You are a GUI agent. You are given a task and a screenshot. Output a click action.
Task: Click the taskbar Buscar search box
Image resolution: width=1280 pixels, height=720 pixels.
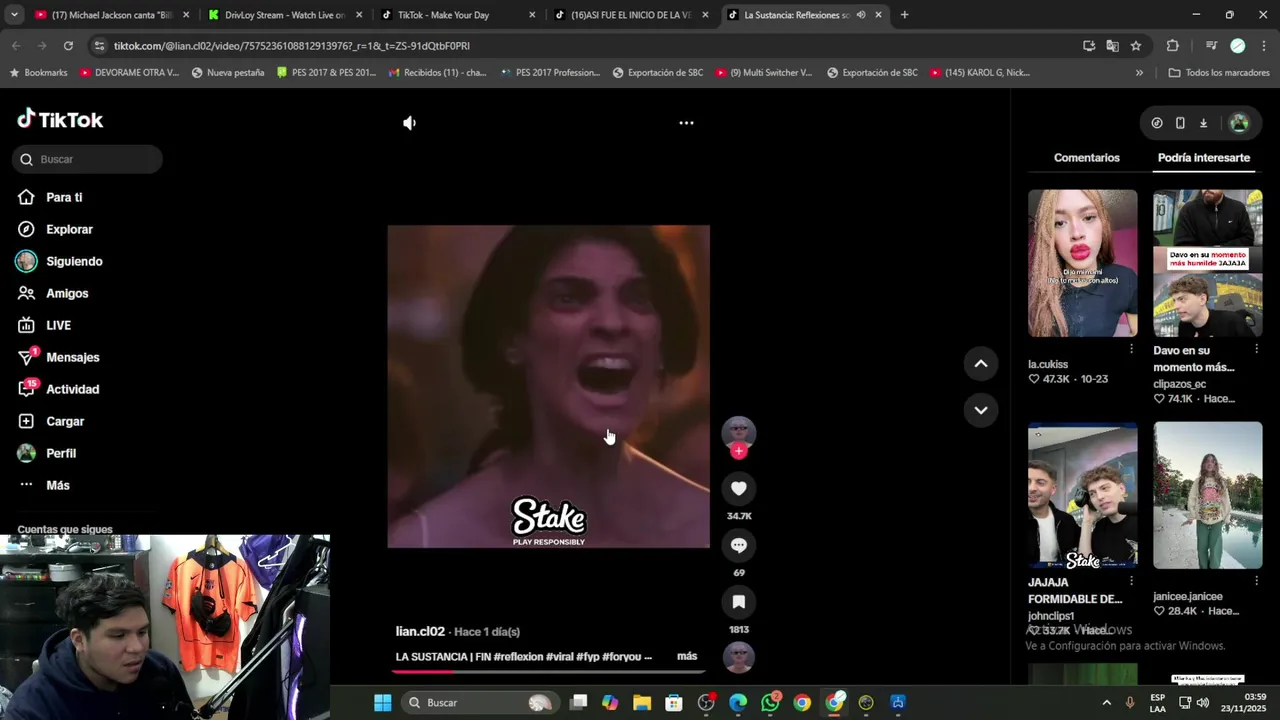pos(480,703)
